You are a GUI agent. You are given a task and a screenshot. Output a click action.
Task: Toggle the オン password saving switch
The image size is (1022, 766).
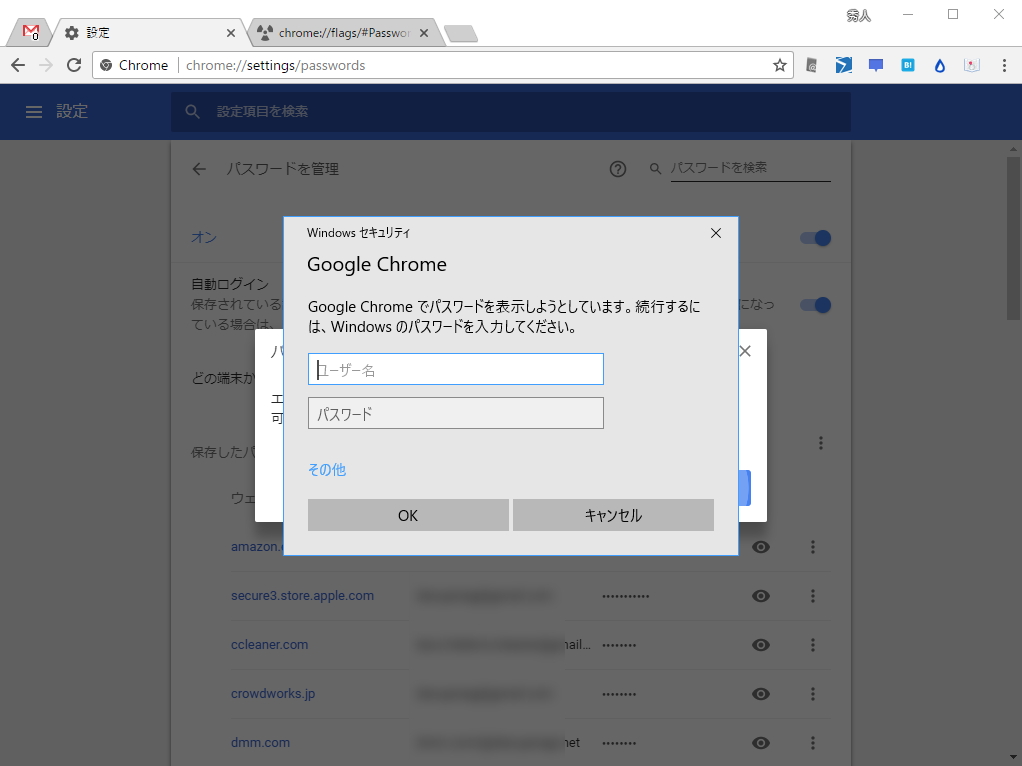point(815,238)
